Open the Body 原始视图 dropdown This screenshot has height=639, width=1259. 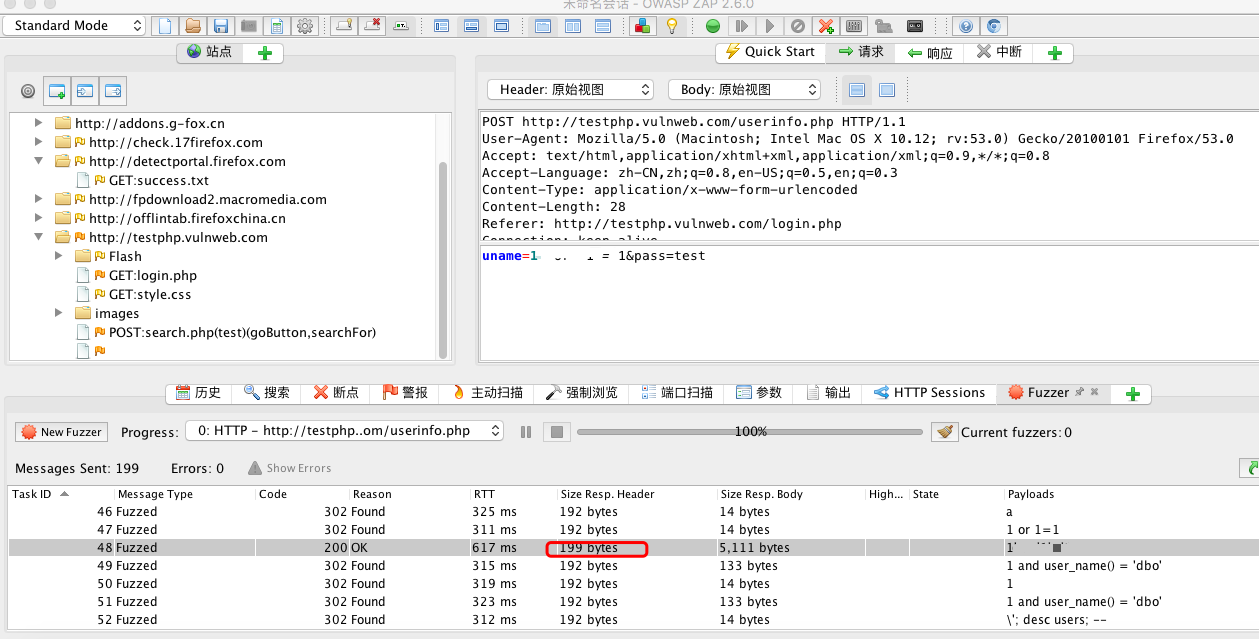[744, 90]
